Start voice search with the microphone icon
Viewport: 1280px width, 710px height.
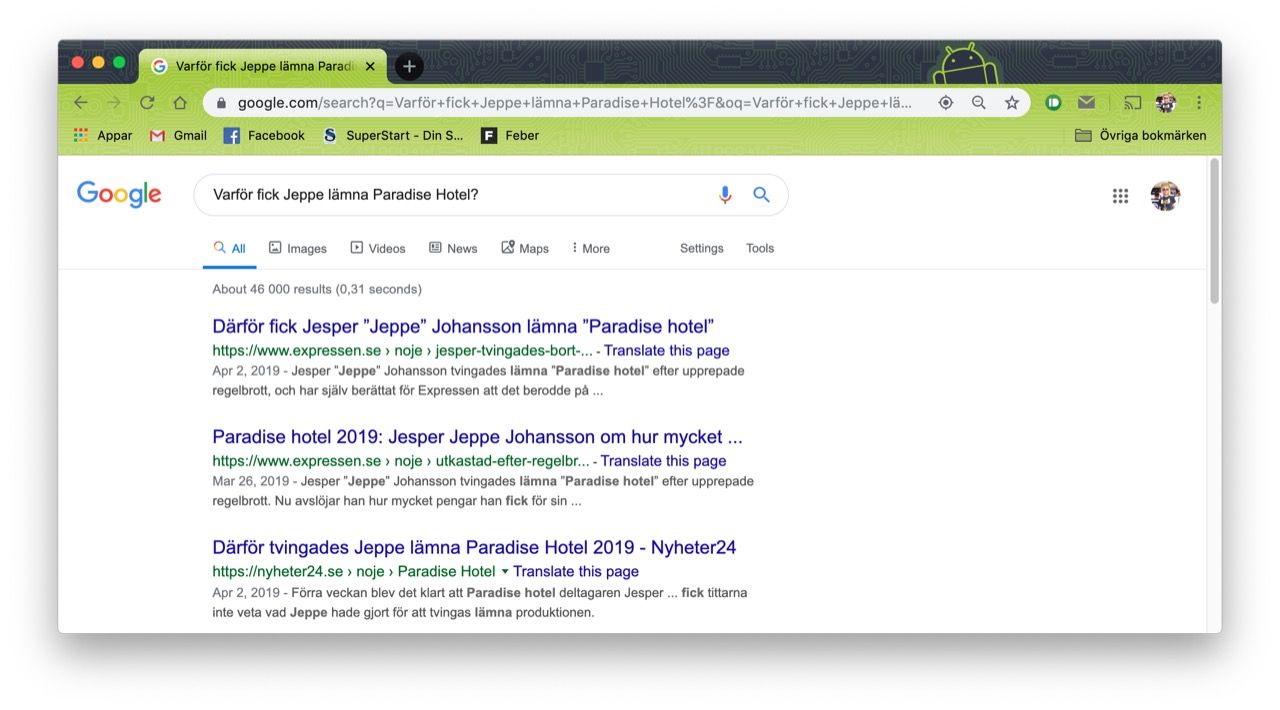(x=725, y=195)
